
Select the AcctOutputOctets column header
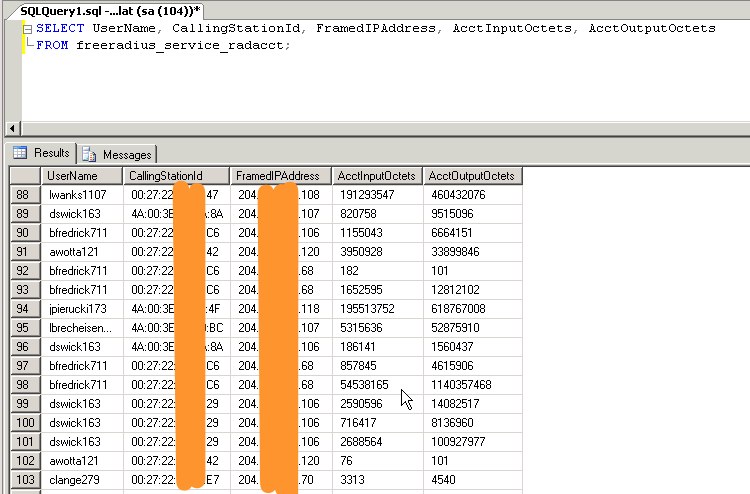(x=473, y=176)
